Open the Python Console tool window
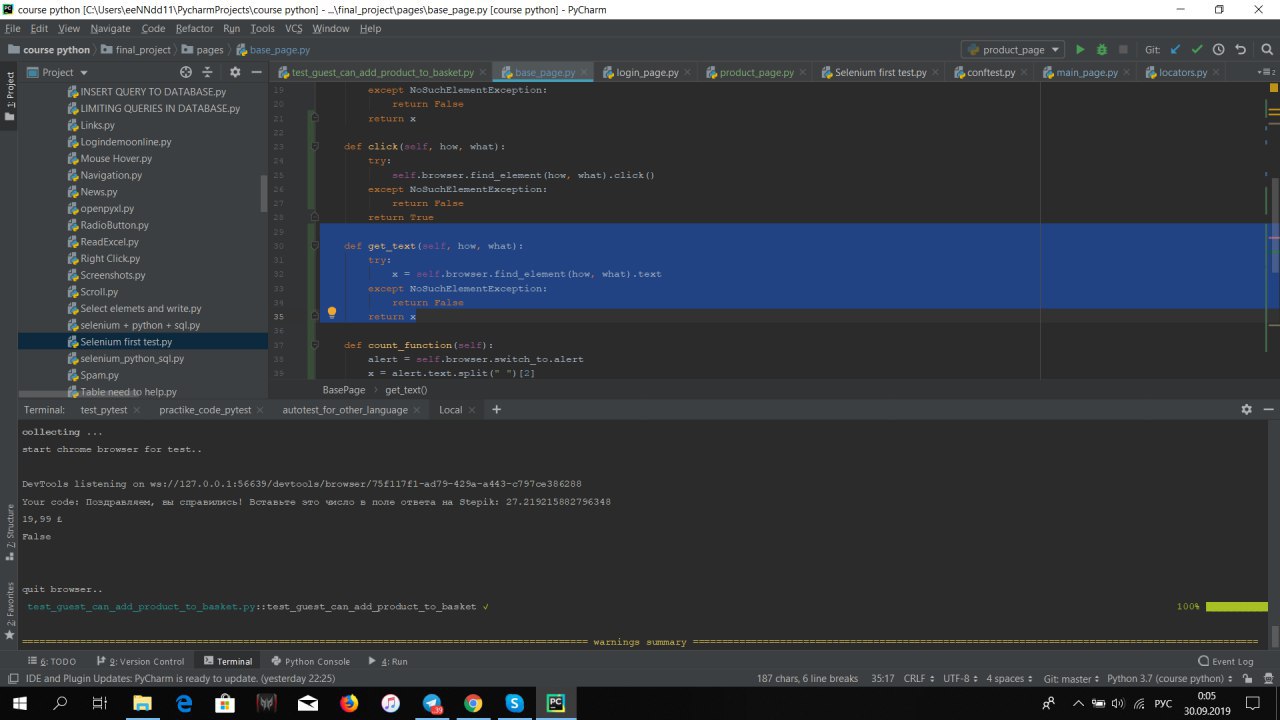The width and height of the screenshot is (1280, 720). 310,661
